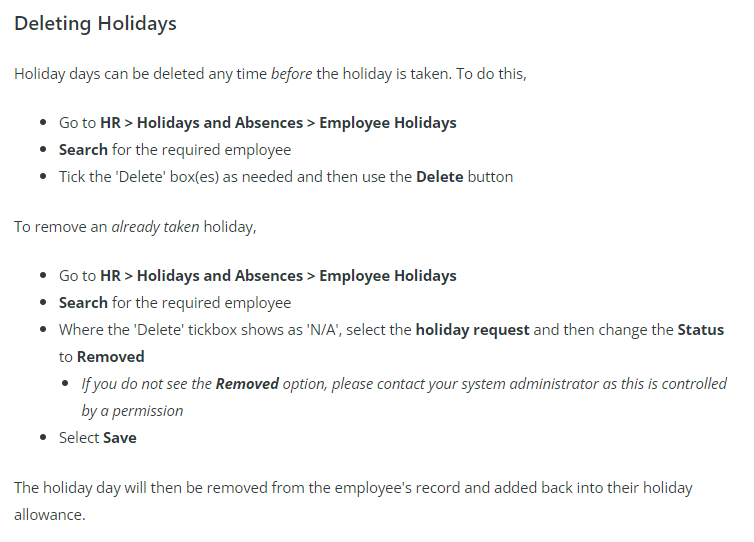Click the first bold 'HR' text
The height and width of the screenshot is (542, 754).
tap(110, 123)
